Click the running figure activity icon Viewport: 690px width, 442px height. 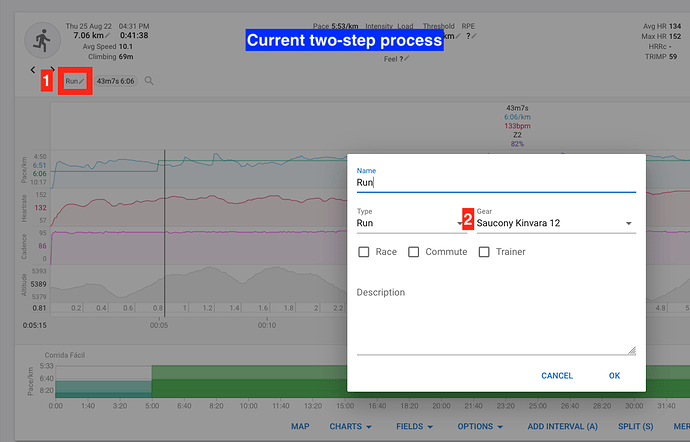coord(42,41)
